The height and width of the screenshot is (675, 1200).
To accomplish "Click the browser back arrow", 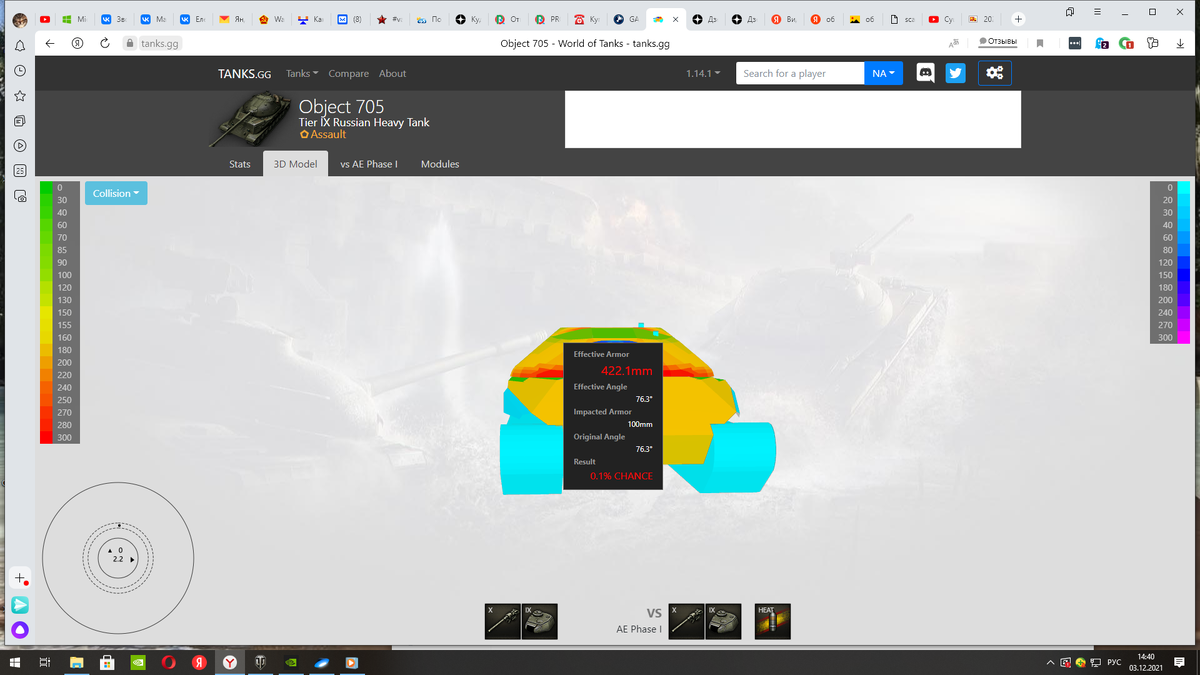I will [x=50, y=43].
